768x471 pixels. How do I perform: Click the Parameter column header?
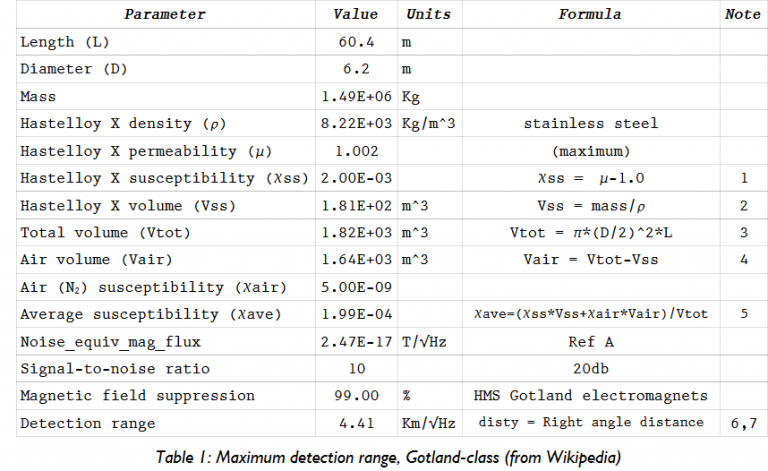tap(165, 15)
